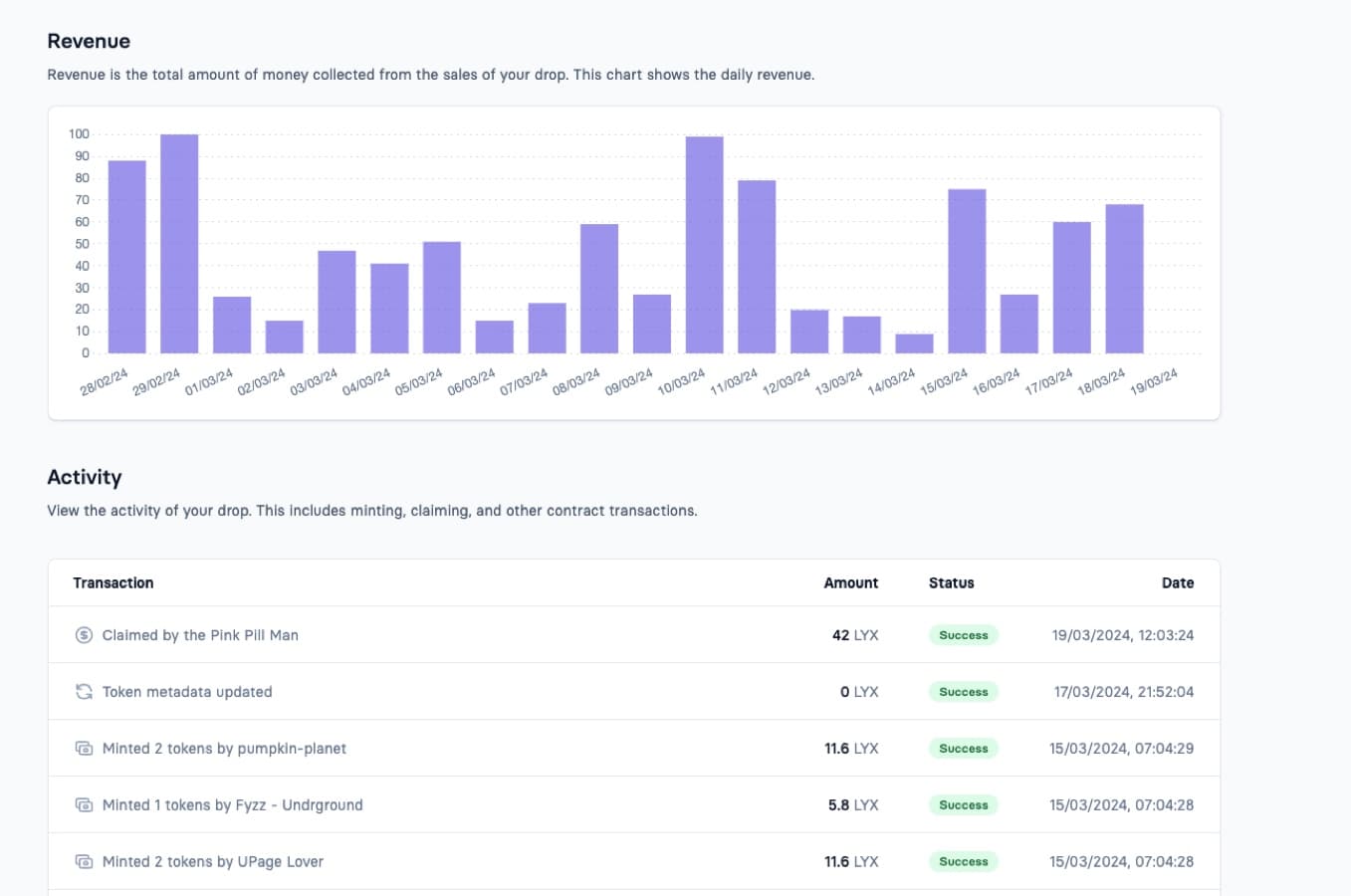Screen dimensions: 1351x896
Task: Click the smallest bar, for 14/03/24
Action: [915, 344]
